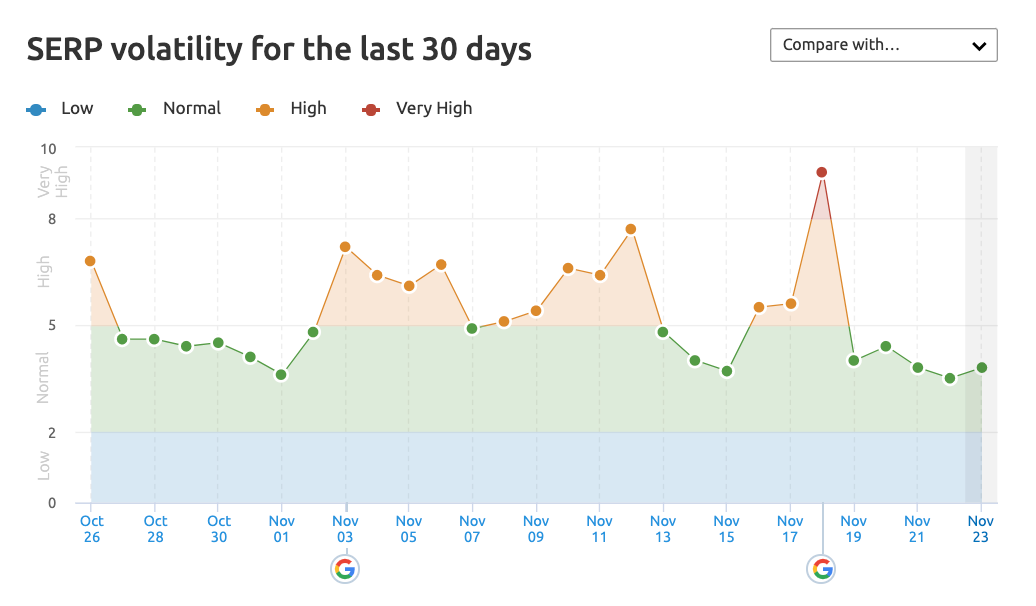This screenshot has height=606, width=1036.
Task: Select the Nov 12 orange peak point
Action: coord(631,229)
